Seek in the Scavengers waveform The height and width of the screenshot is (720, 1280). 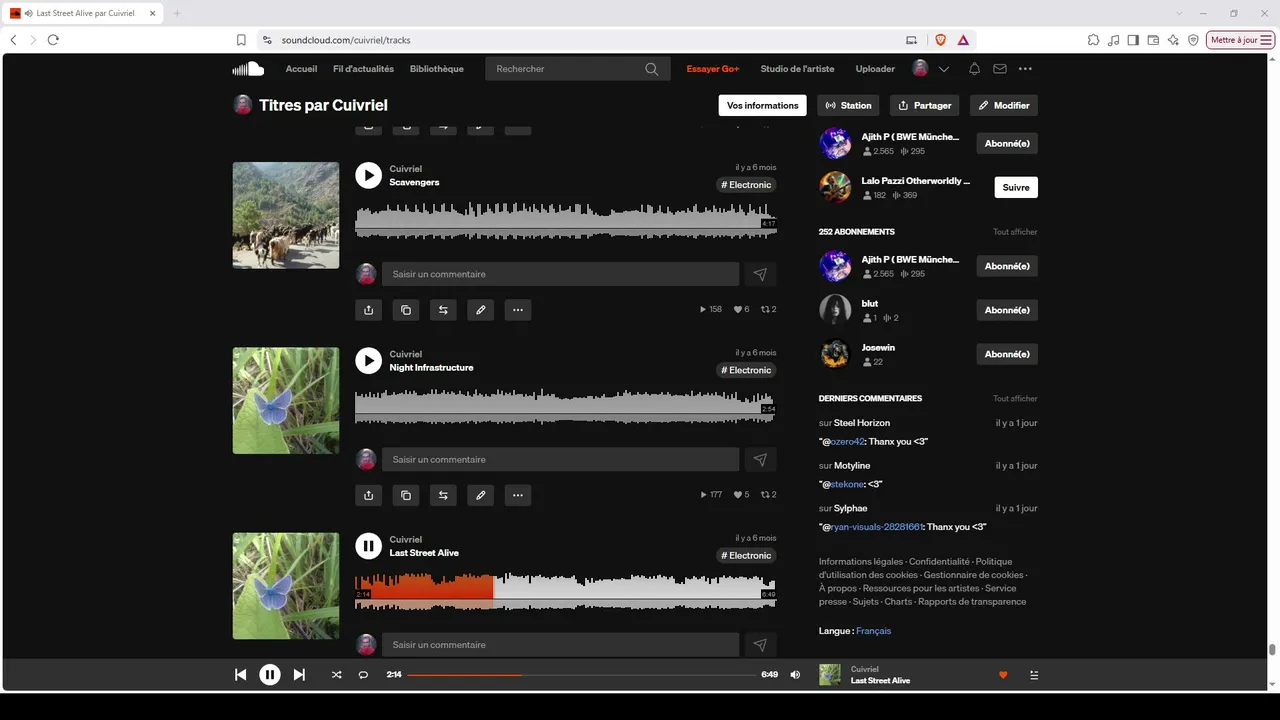pyautogui.click(x=565, y=220)
